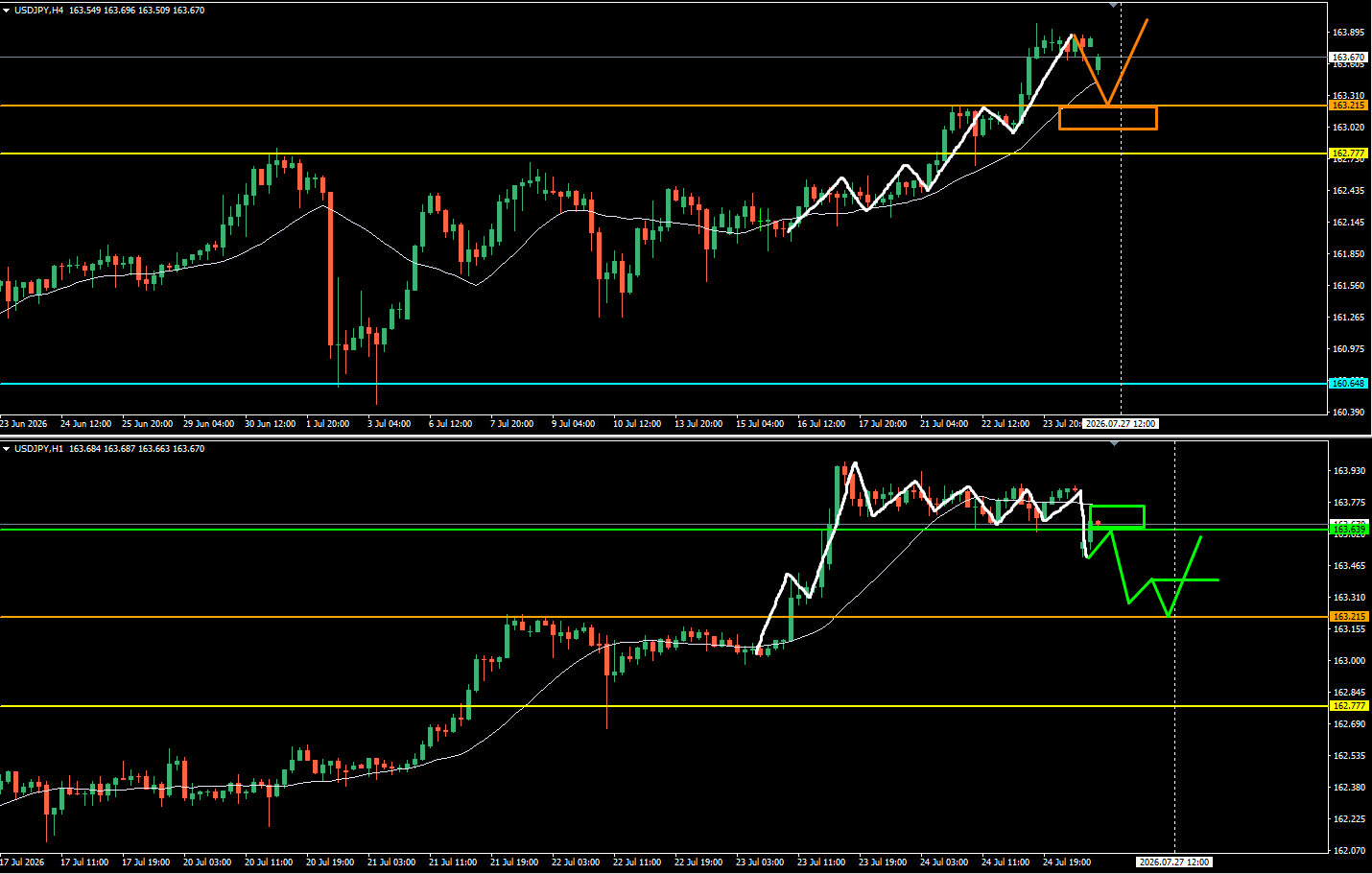Click the H4 chart shift triangle marker

[x=1114, y=6]
